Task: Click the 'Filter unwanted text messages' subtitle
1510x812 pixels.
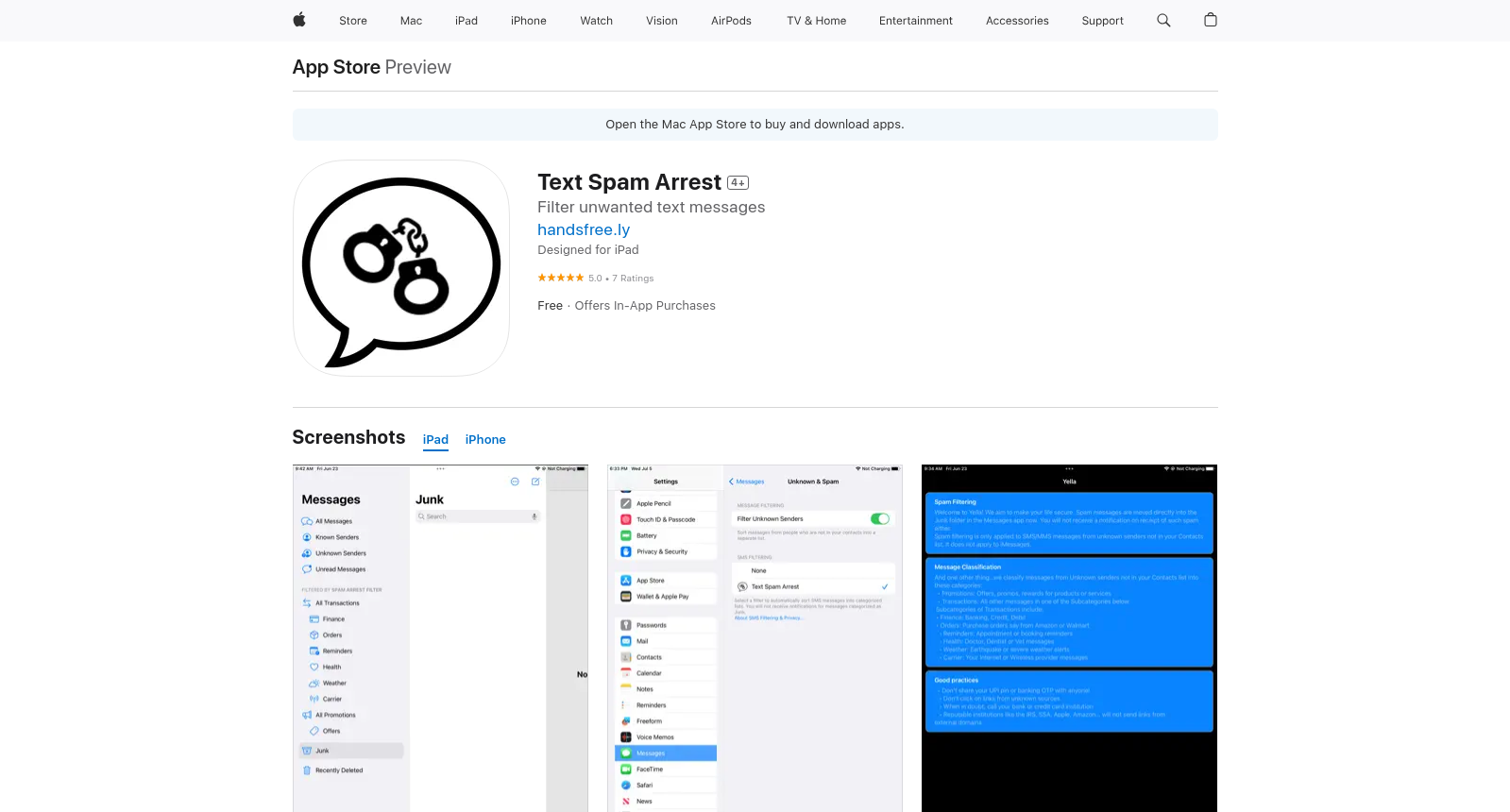Action: 652,208
